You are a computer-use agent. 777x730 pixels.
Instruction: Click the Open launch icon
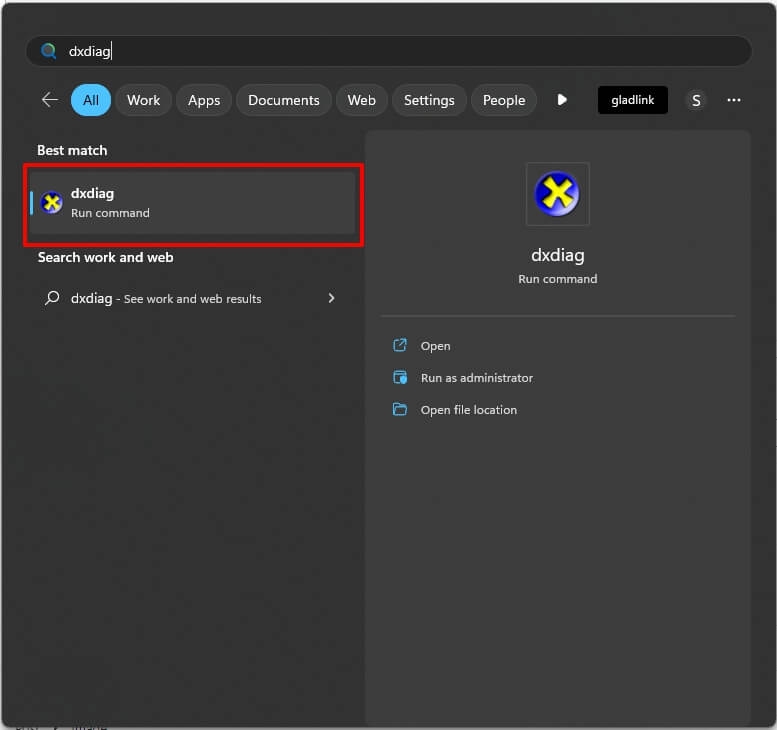[399, 345]
